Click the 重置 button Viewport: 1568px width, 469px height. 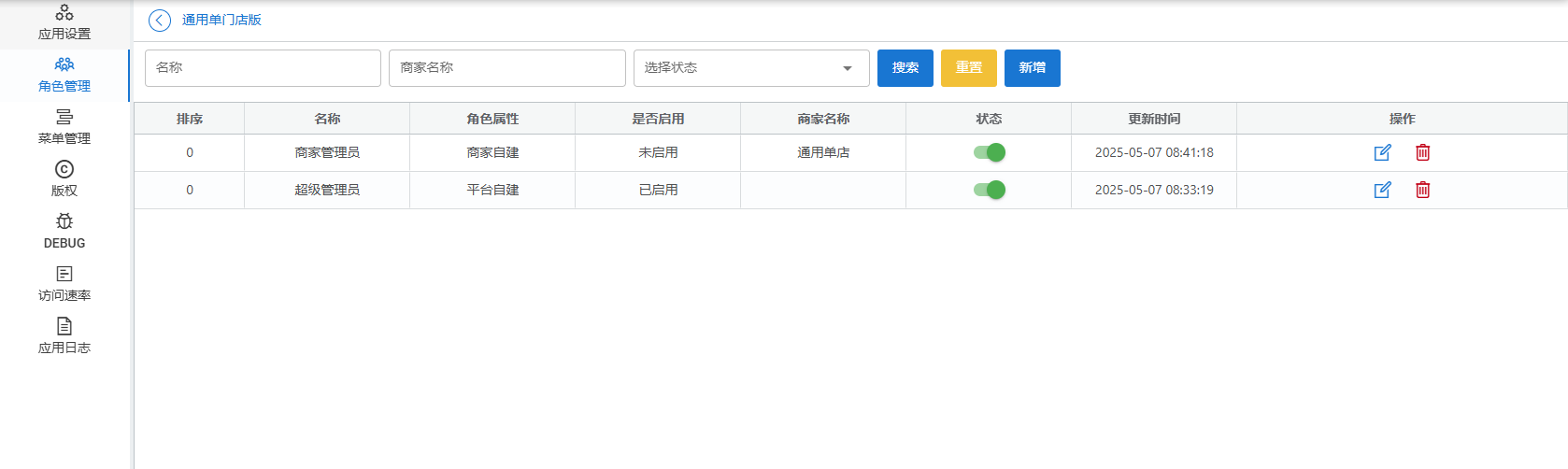click(x=968, y=68)
